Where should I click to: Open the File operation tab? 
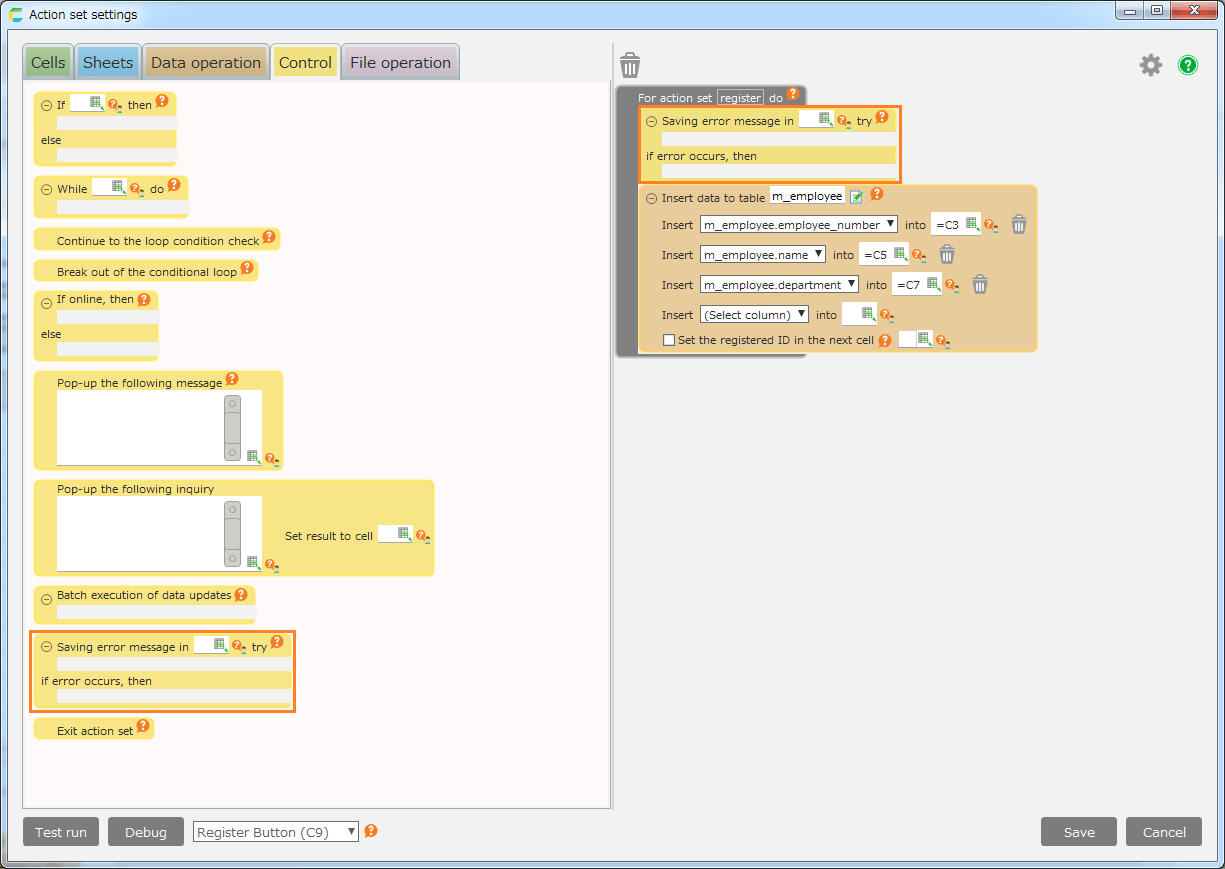coord(400,62)
